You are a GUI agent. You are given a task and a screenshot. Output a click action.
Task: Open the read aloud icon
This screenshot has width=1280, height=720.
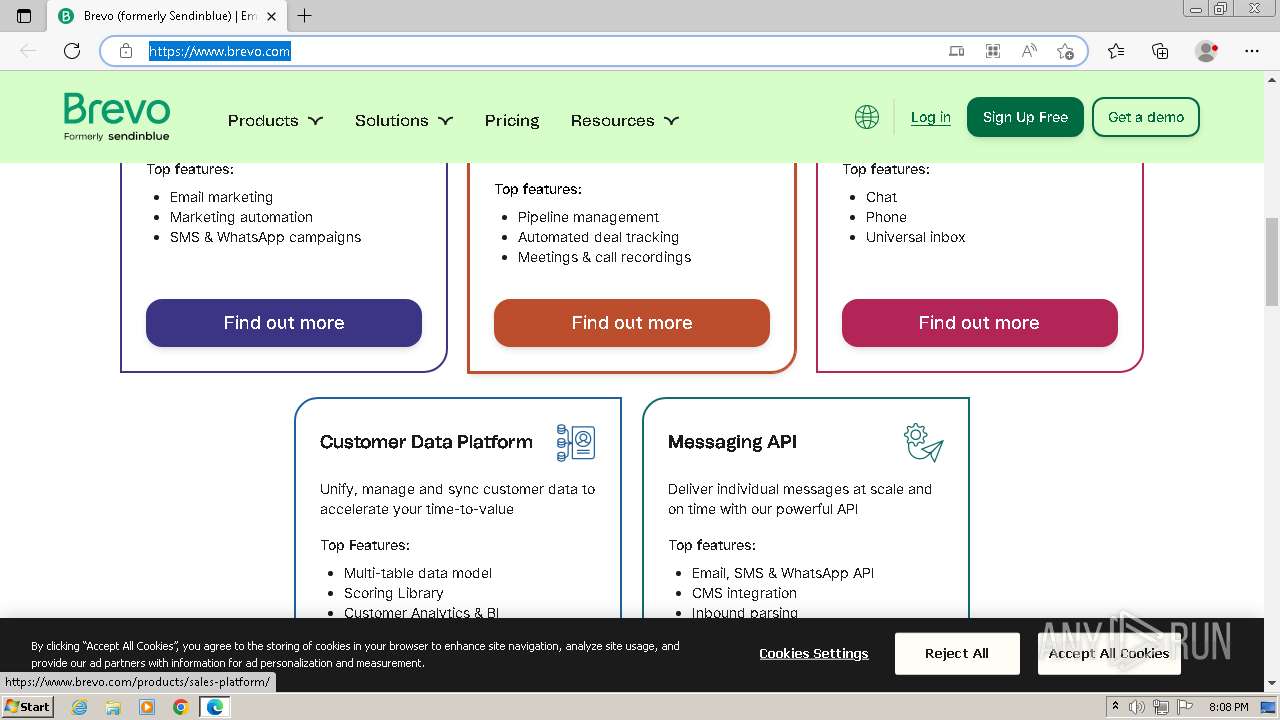click(x=1029, y=51)
